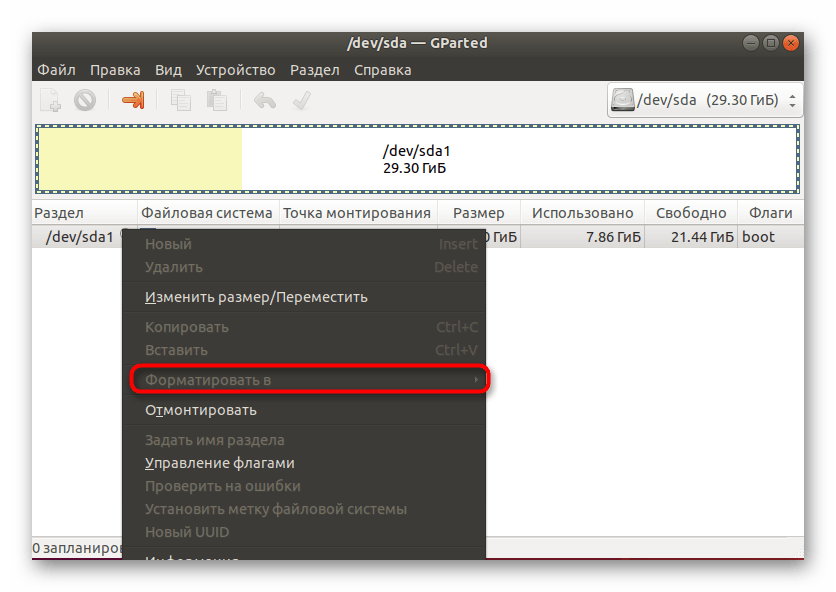836x592 pixels.
Task: Click the Copy partition toolbar icon
Action: click(x=181, y=100)
